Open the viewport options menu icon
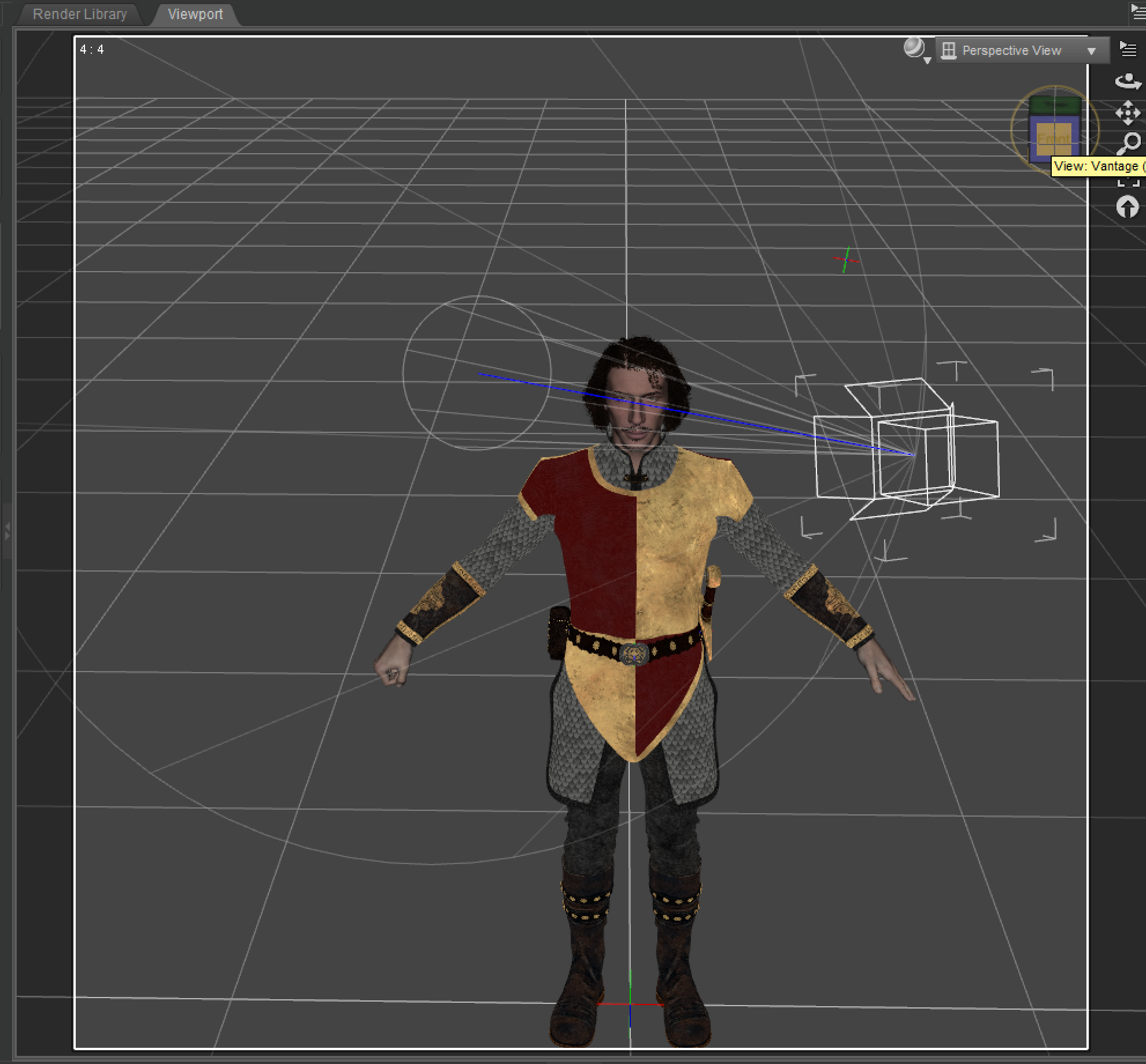Viewport: 1146px width, 1064px height. [x=1128, y=50]
